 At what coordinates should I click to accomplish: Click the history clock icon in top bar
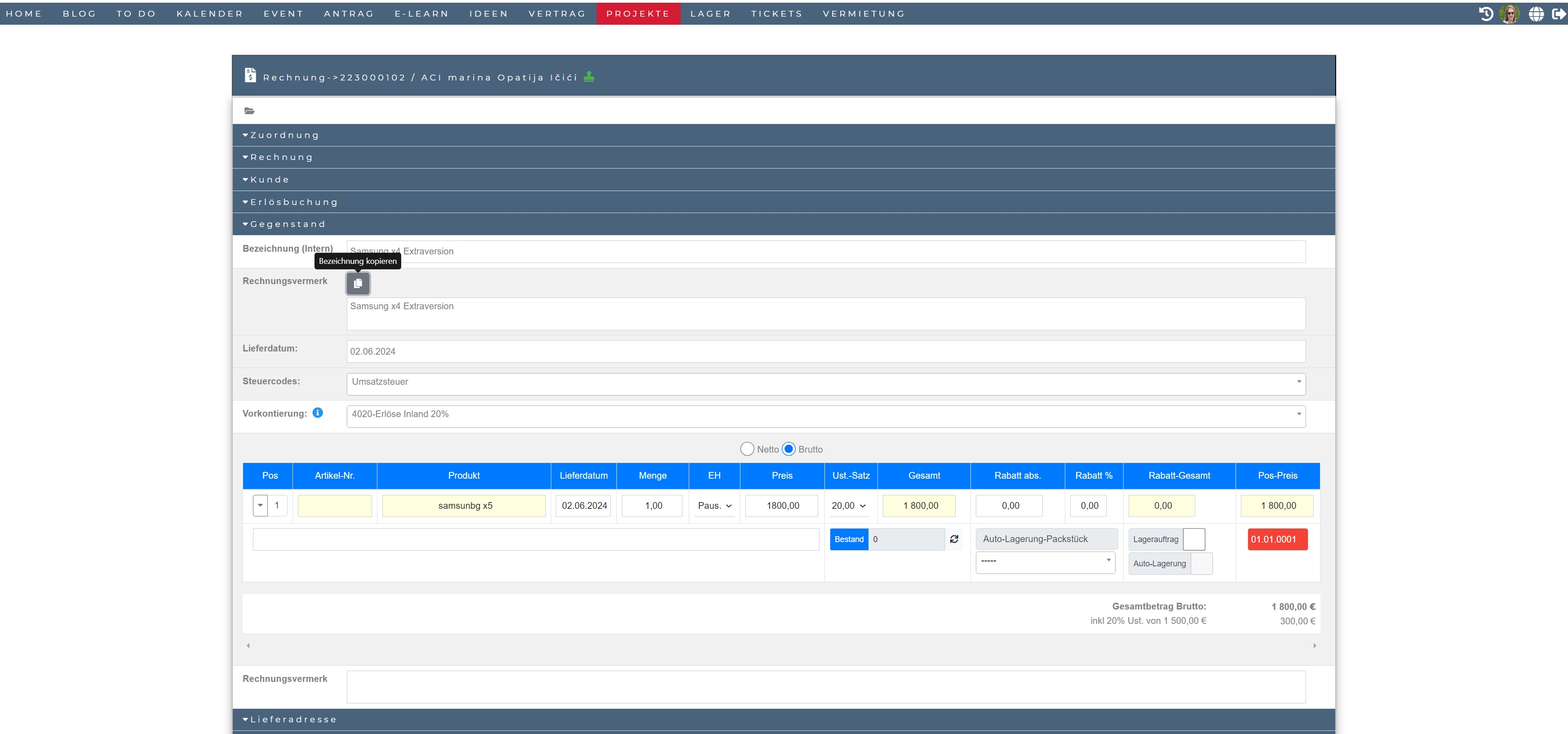[1486, 13]
